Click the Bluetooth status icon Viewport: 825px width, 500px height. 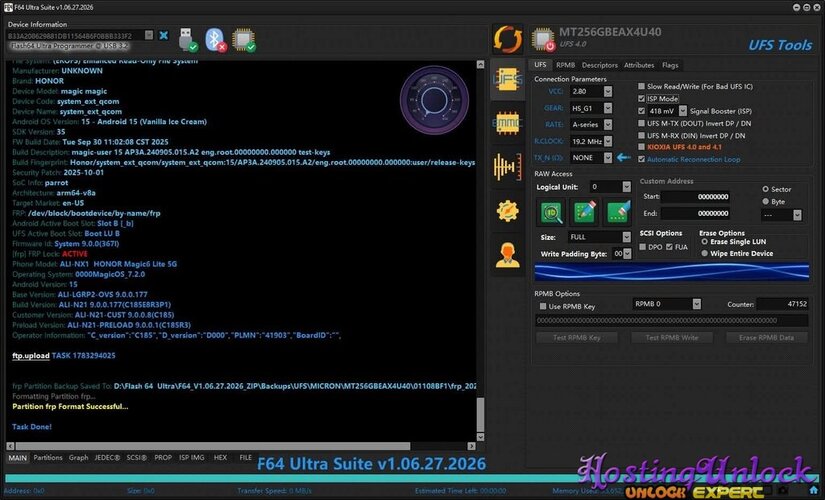(x=215, y=39)
